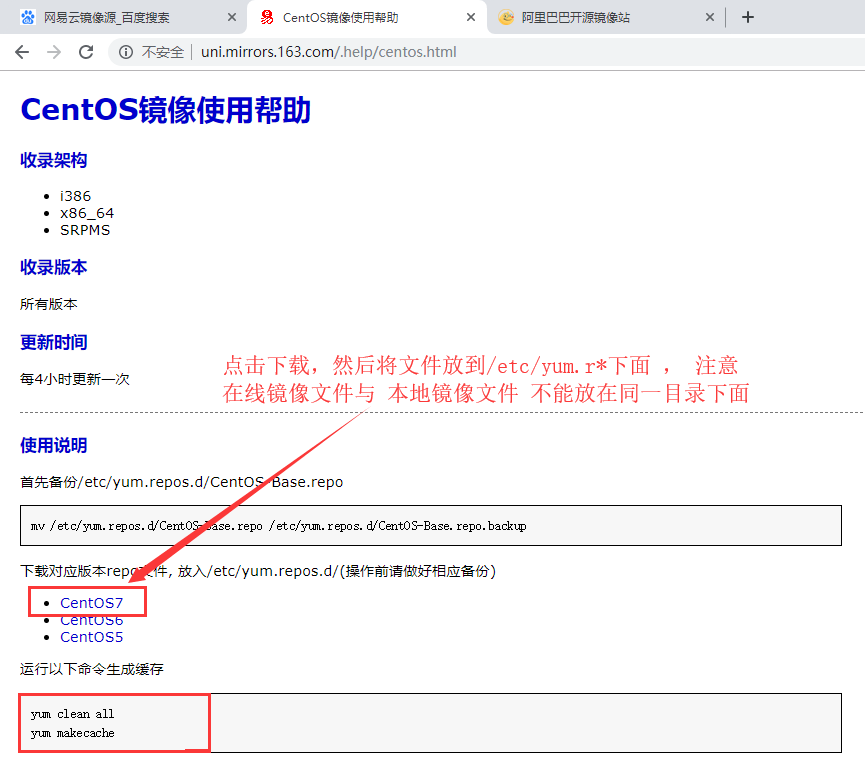Click the NetEase favicon on CentOS tab
This screenshot has width=865, height=762.
pyautogui.click(x=267, y=17)
